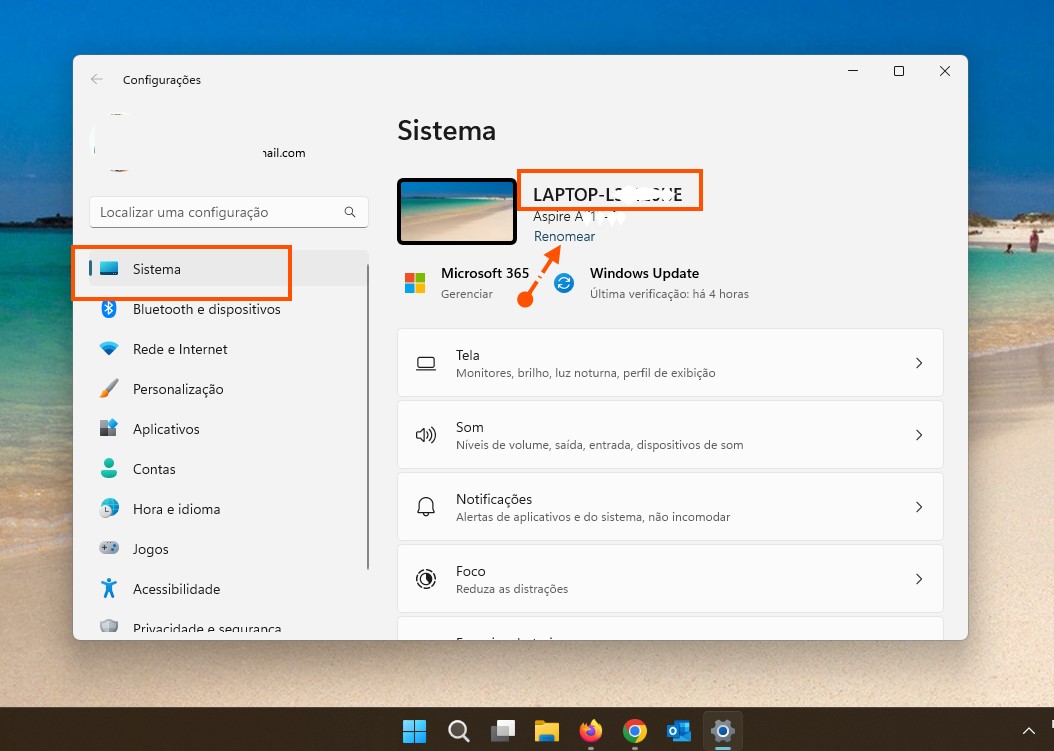Viewport: 1054px width, 751px height.
Task: Click the Microsoft 365 colored logo
Action: pos(415,283)
